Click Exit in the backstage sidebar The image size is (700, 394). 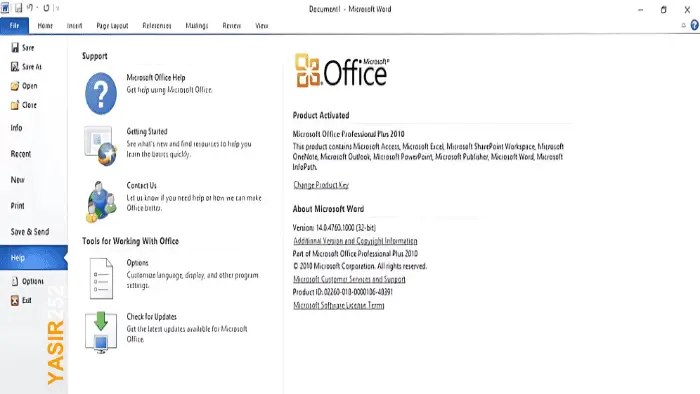(21, 300)
